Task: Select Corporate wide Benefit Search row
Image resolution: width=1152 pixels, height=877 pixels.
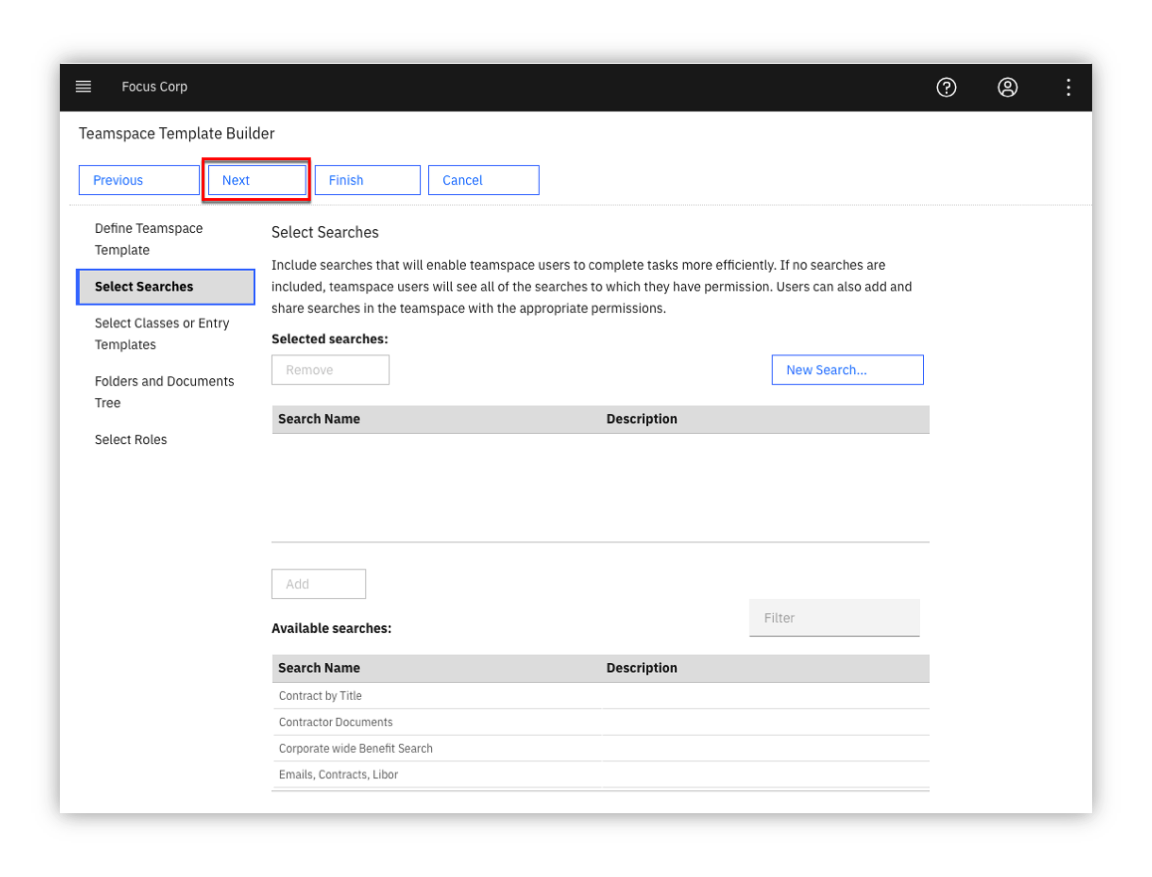Action: coord(600,748)
